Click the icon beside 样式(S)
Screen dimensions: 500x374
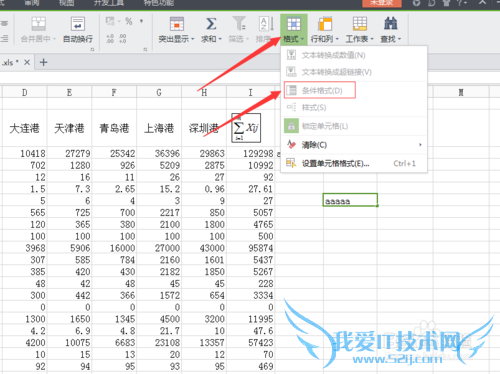point(291,107)
